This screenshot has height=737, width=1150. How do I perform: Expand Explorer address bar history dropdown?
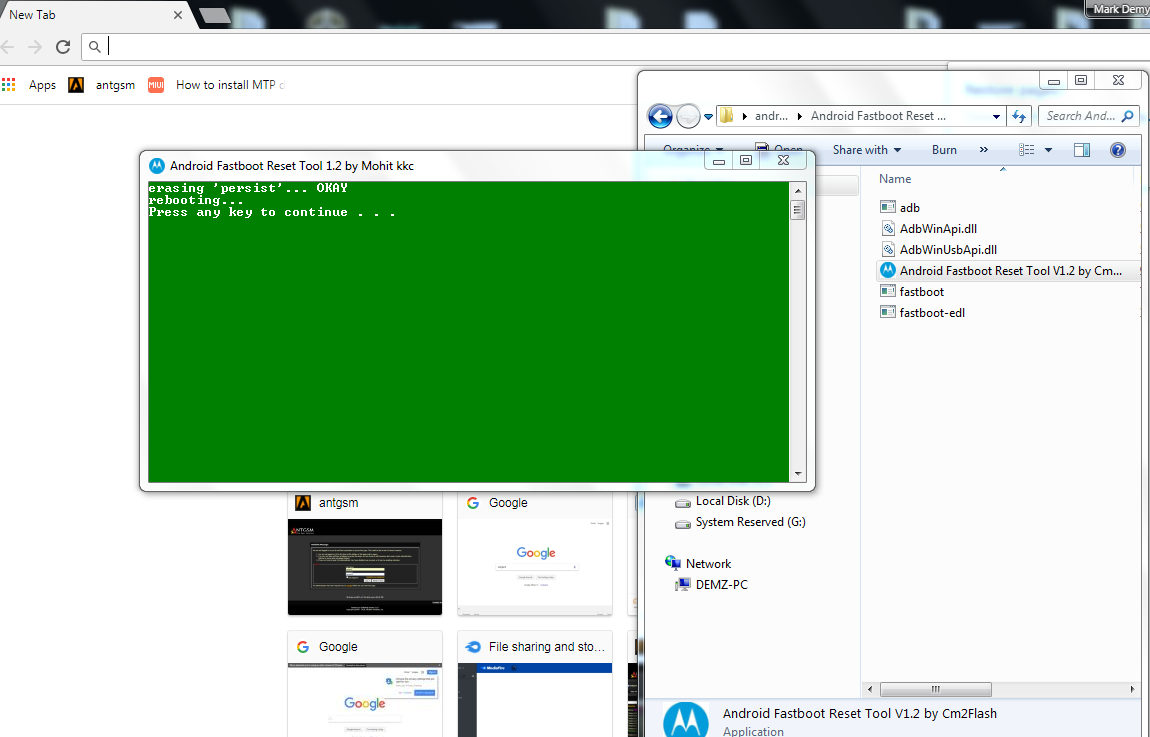click(x=996, y=117)
